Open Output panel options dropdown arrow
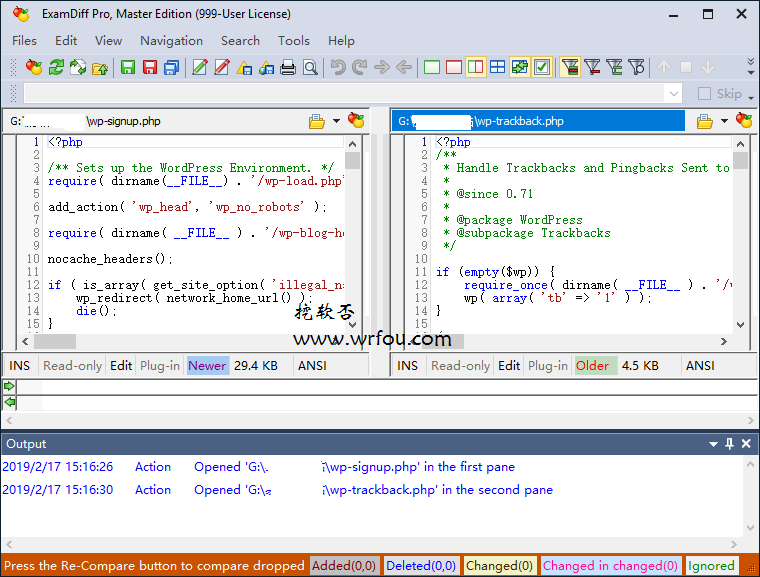Image resolution: width=760 pixels, height=577 pixels. 713,444
